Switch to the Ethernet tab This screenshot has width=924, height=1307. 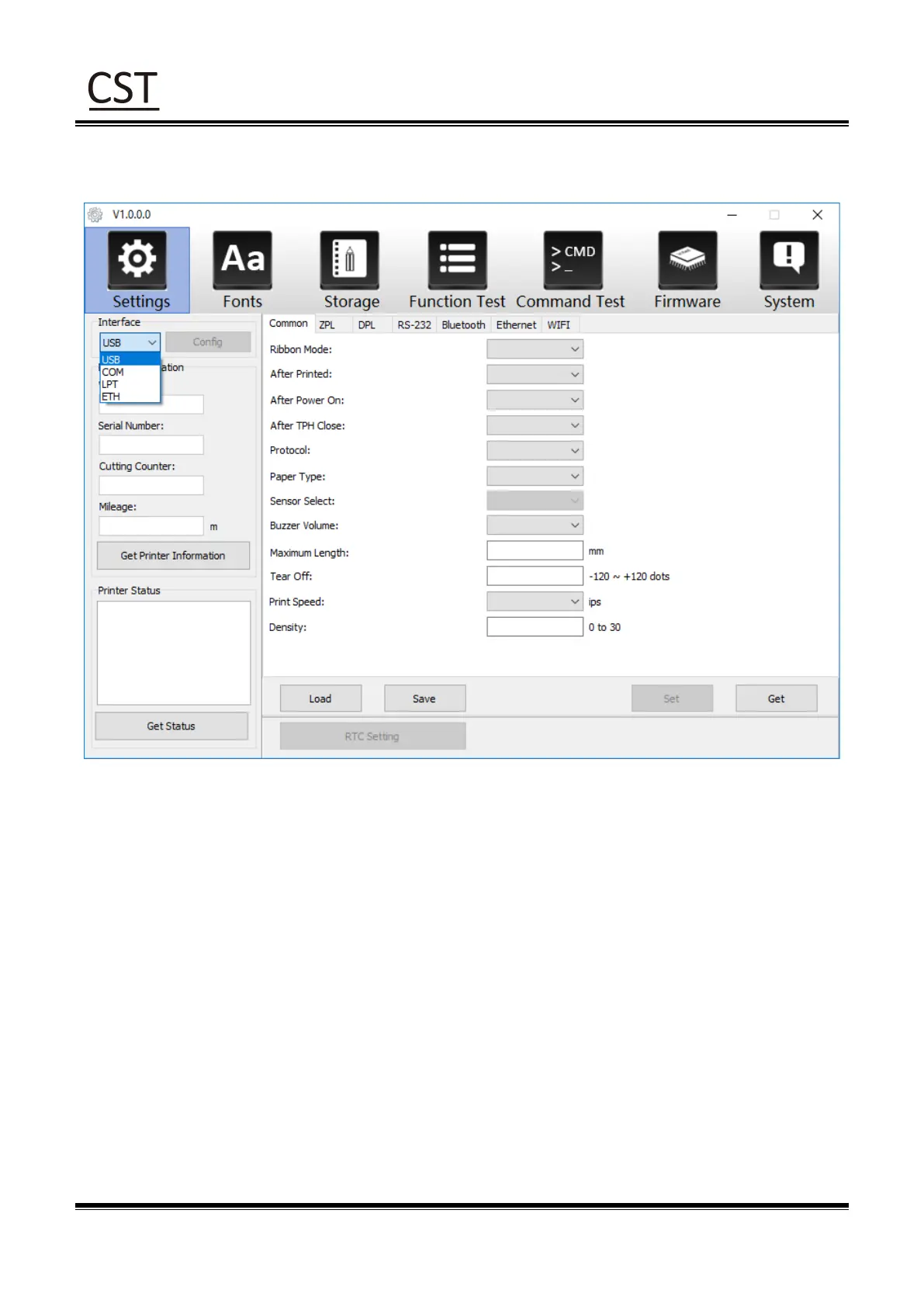pyautogui.click(x=516, y=325)
